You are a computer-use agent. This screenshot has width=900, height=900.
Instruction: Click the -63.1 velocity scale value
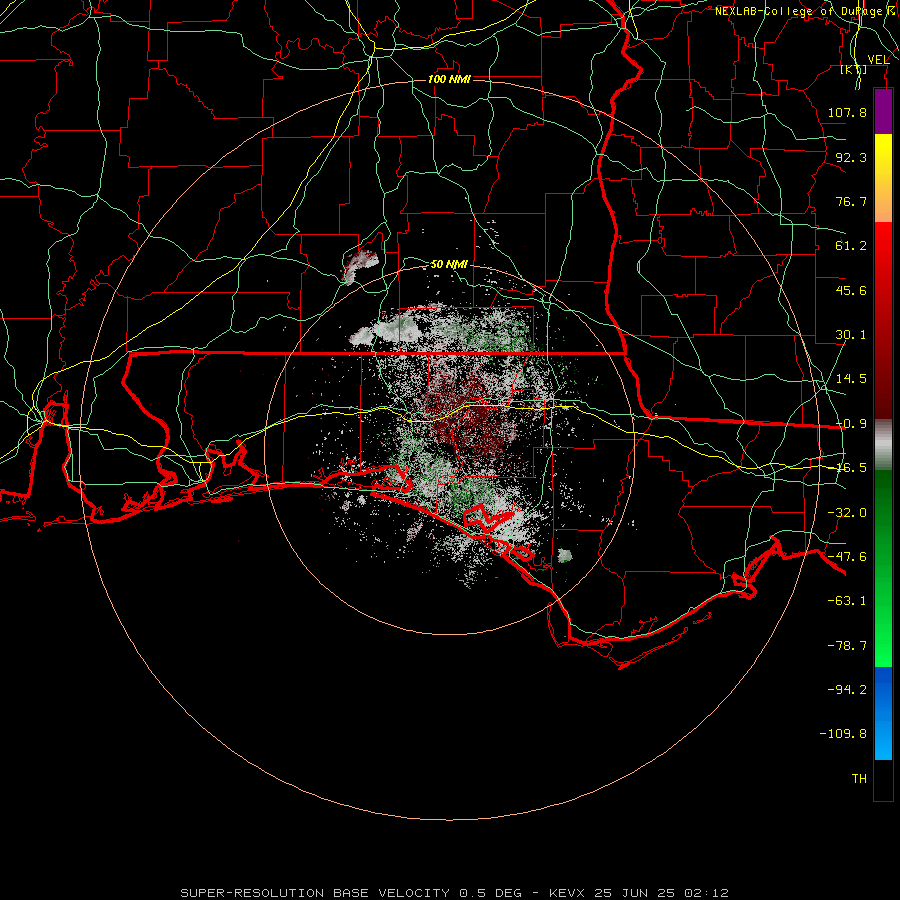pos(847,601)
